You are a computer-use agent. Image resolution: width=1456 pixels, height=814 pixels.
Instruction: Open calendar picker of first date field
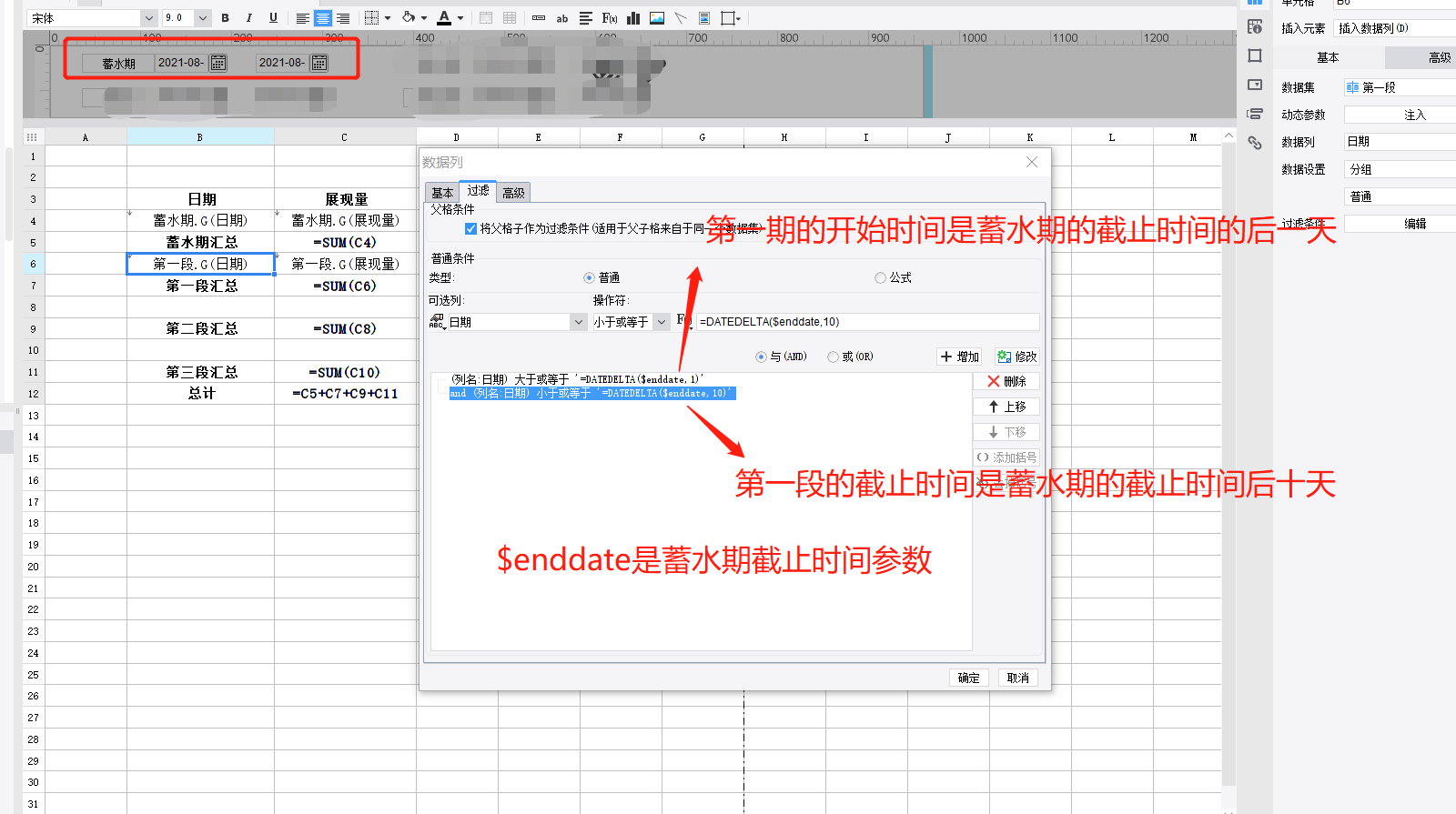pyautogui.click(x=218, y=63)
